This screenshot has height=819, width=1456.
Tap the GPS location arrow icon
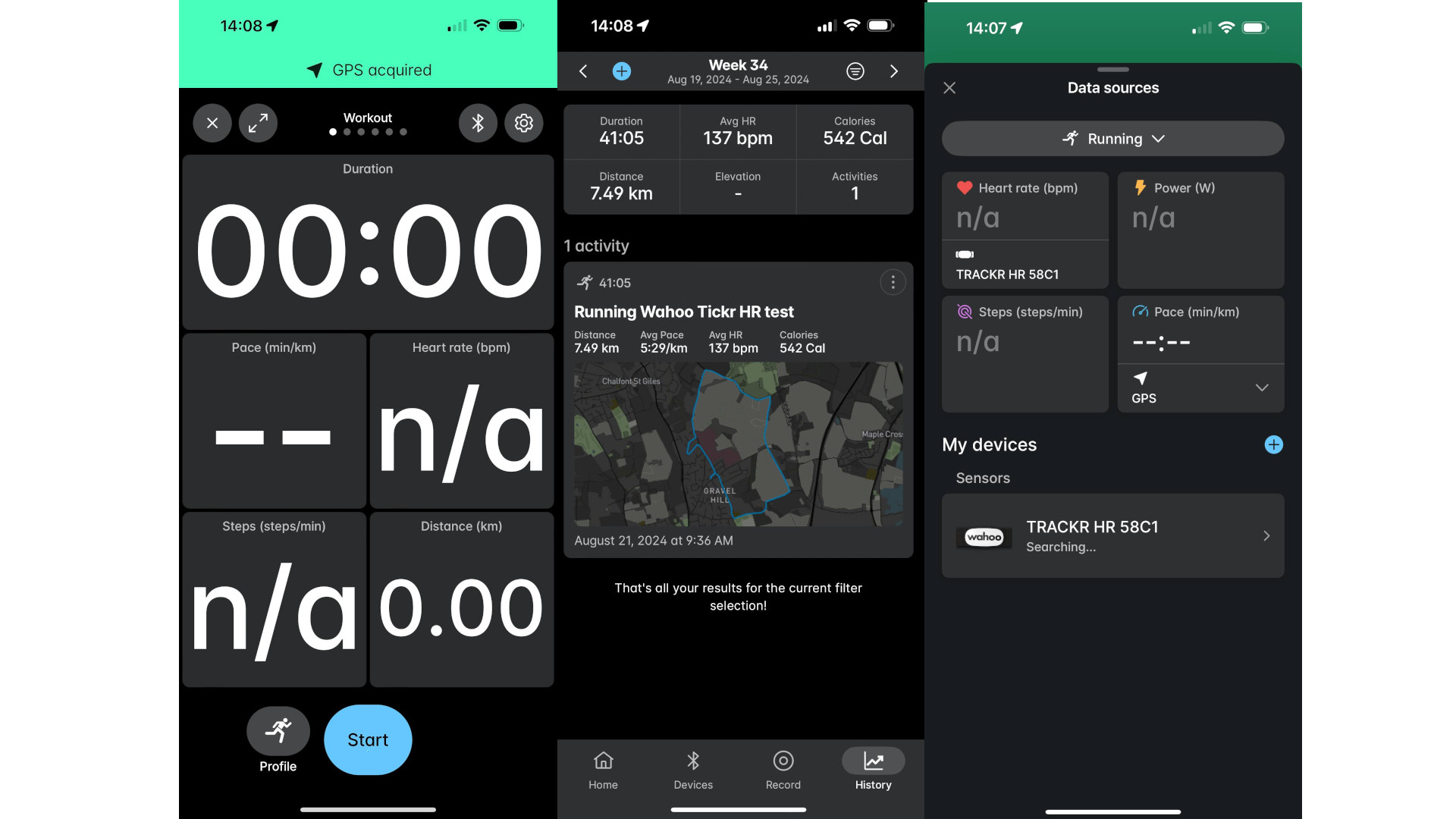point(315,70)
